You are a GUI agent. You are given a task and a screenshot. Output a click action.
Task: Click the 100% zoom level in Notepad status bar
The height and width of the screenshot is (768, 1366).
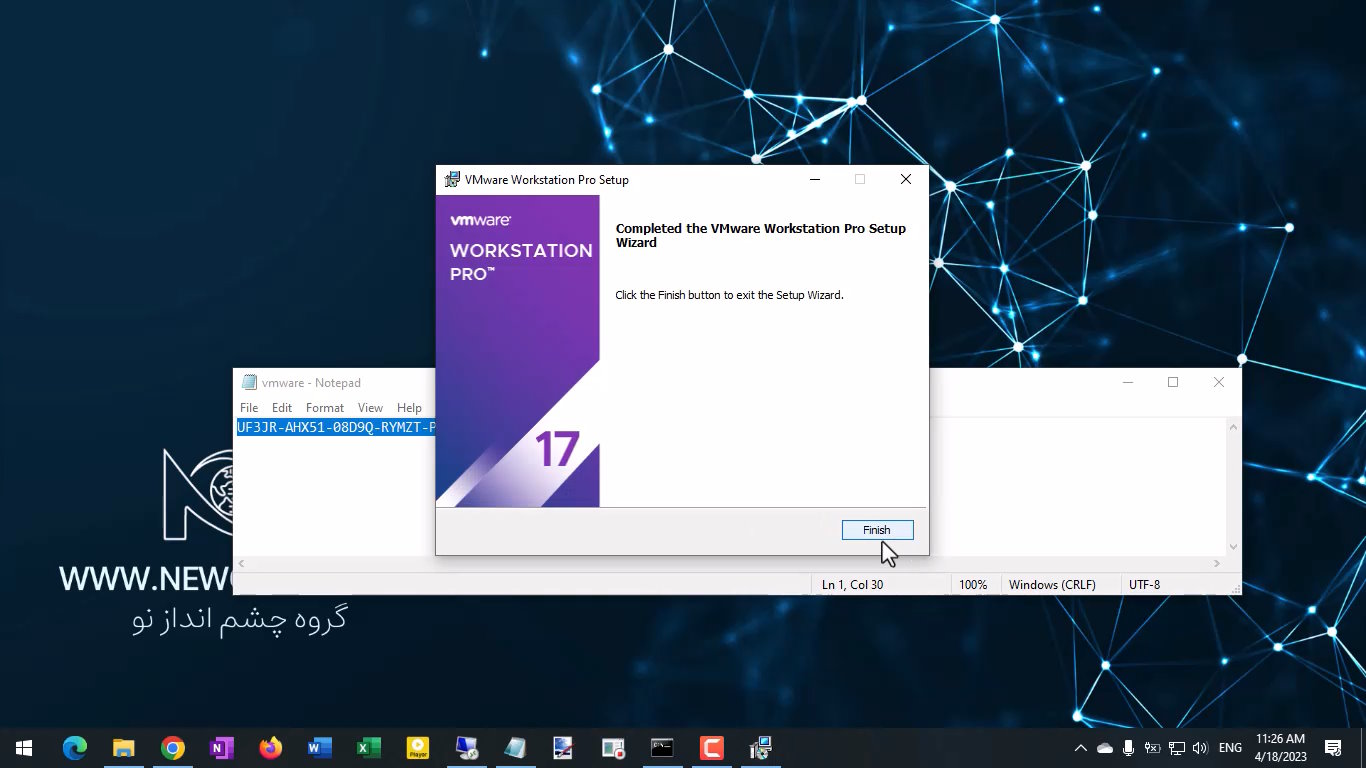pos(973,585)
